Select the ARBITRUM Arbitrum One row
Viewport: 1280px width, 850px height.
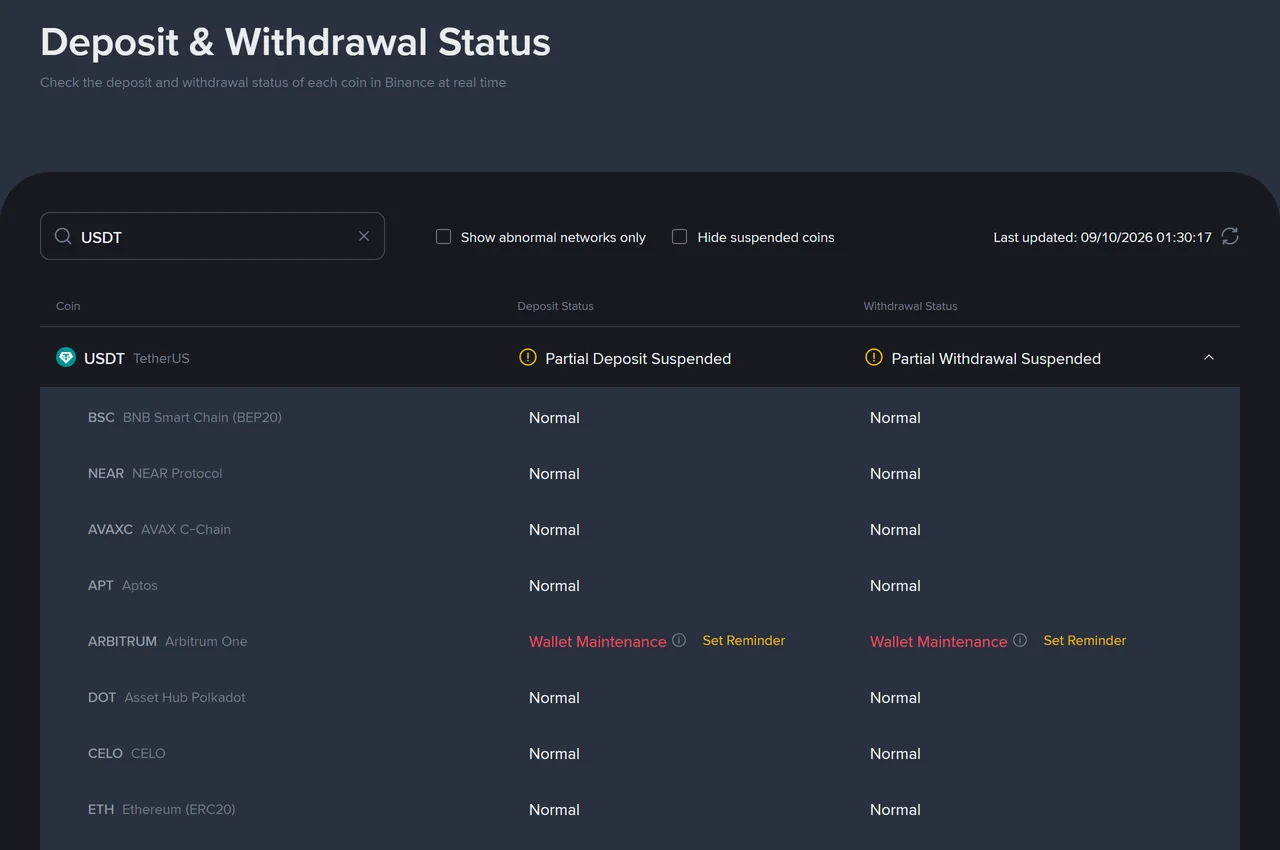click(640, 641)
